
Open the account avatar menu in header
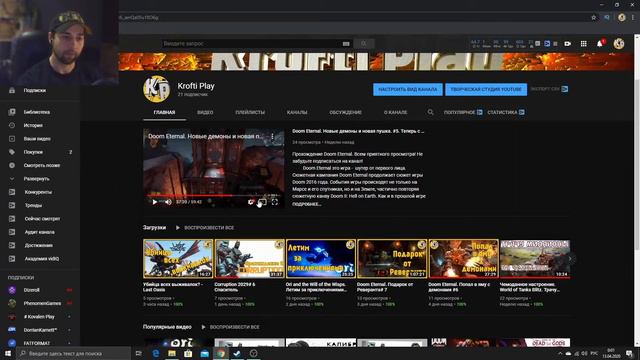[619, 44]
